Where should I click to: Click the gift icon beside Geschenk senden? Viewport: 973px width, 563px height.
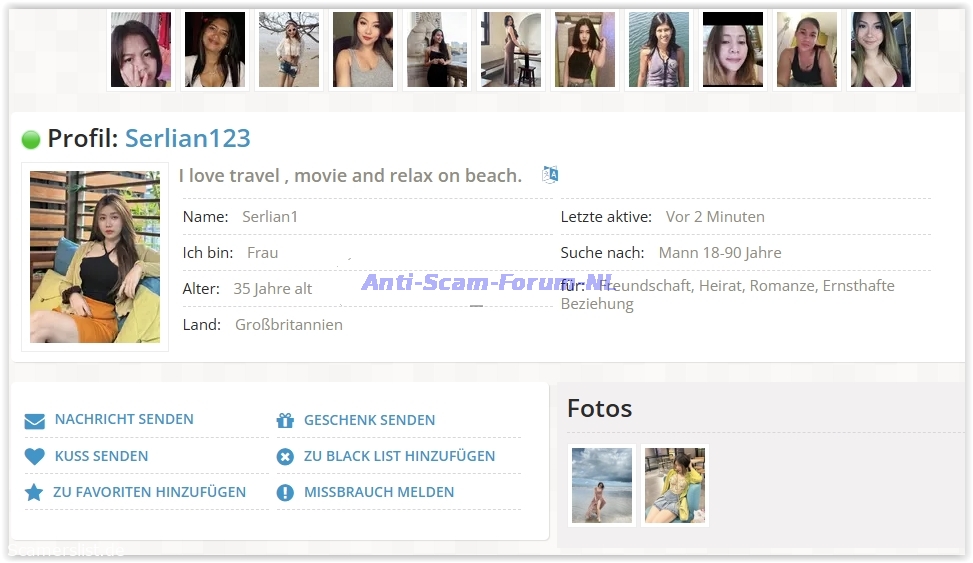(285, 421)
